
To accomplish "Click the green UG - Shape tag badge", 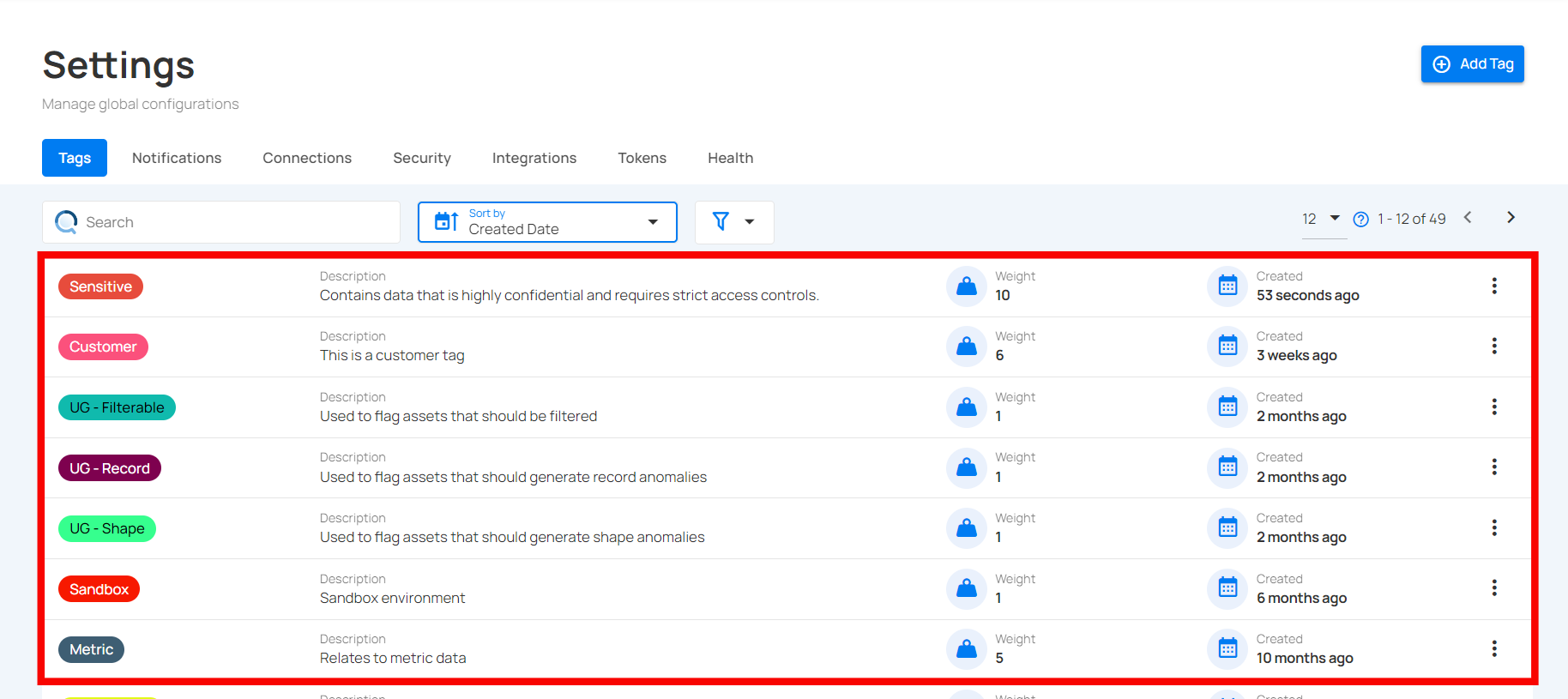I will point(107,528).
